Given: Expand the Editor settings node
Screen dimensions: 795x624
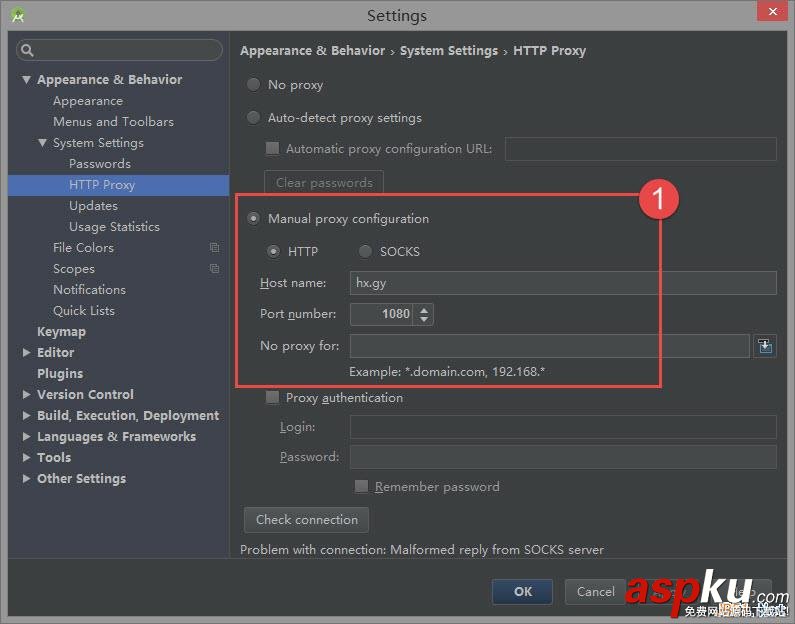Looking at the screenshot, I should point(26,352).
